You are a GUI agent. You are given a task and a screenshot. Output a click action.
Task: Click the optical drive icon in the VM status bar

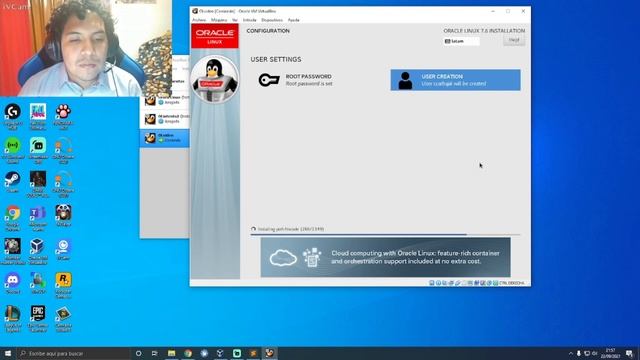(x=438, y=283)
